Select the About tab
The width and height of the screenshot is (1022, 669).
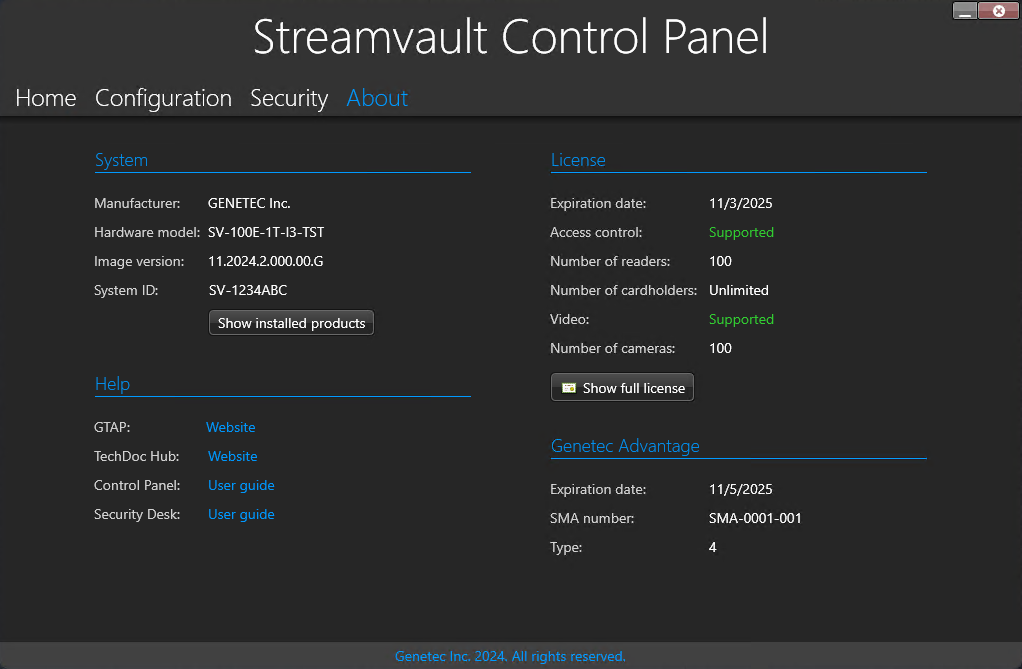click(377, 98)
